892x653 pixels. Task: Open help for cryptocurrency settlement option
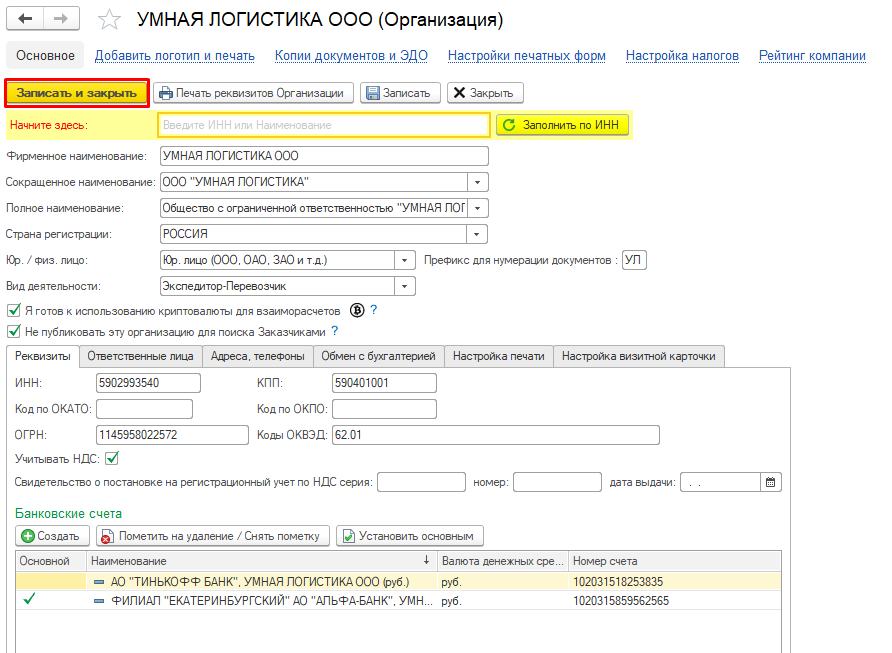click(373, 310)
